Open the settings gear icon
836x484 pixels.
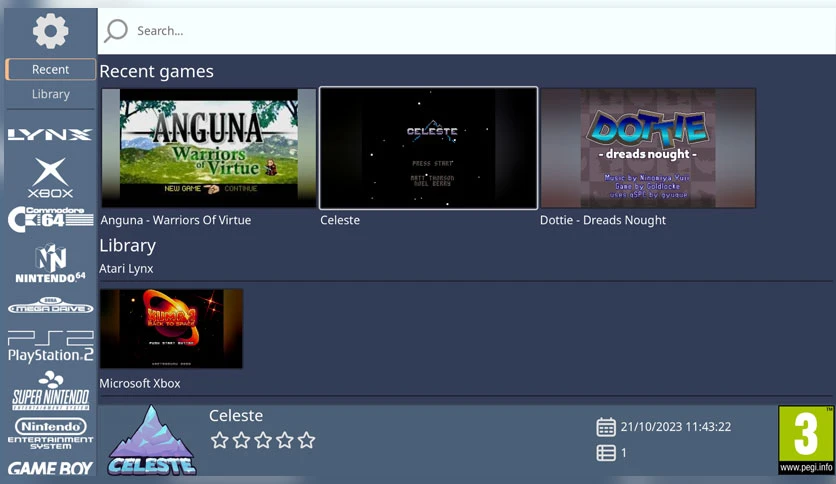pyautogui.click(x=51, y=31)
